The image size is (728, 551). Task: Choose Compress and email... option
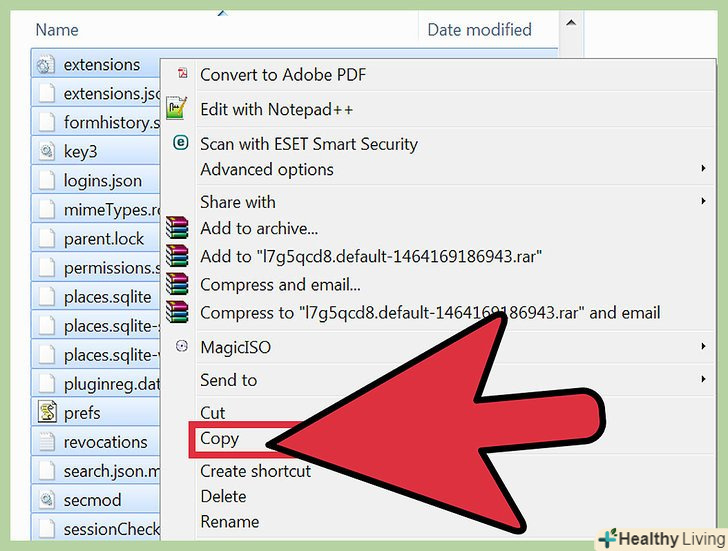click(280, 285)
